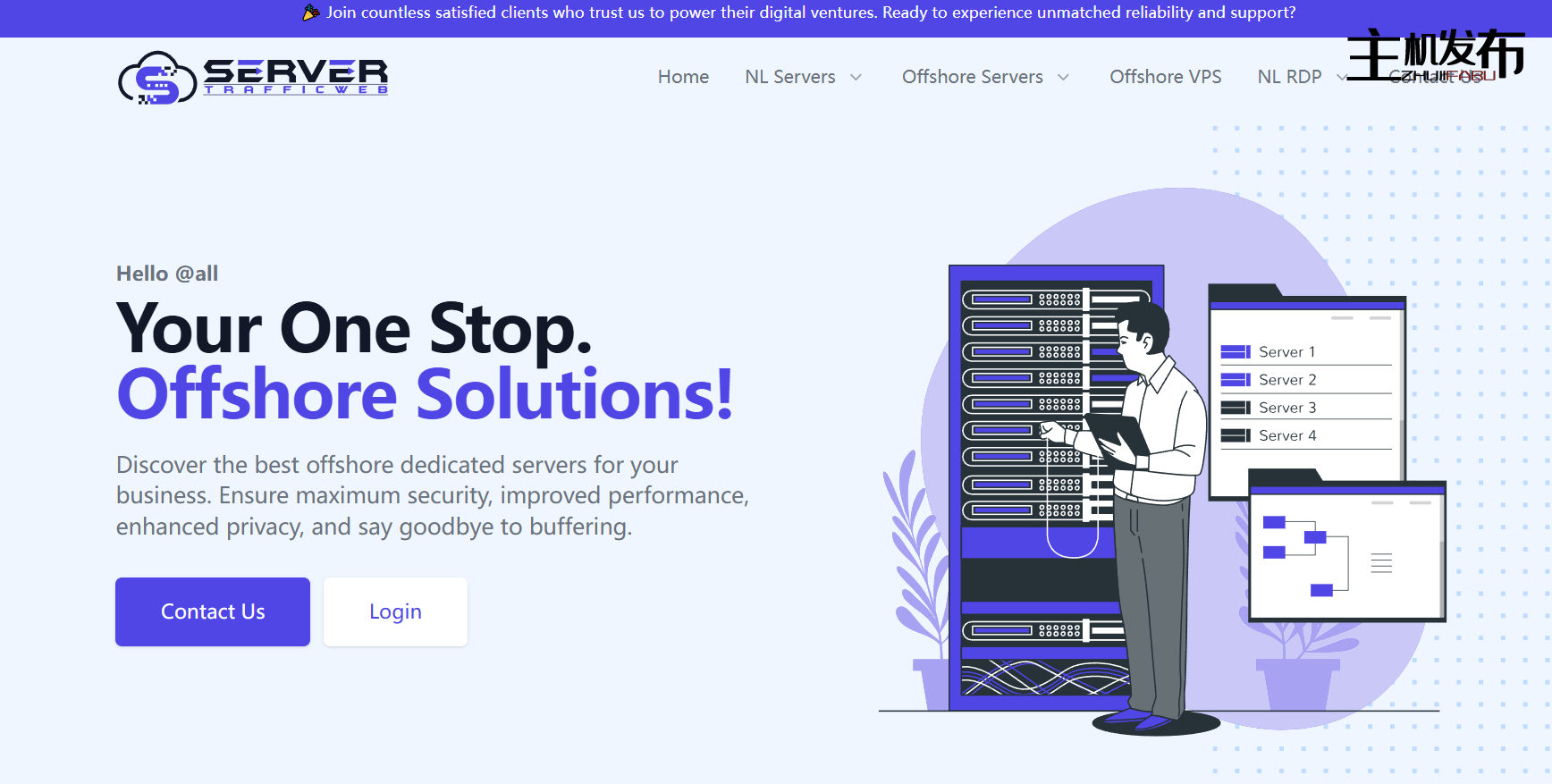Select the Offshore Servers menu label
The width and height of the screenshot is (1552, 784).
click(x=972, y=77)
